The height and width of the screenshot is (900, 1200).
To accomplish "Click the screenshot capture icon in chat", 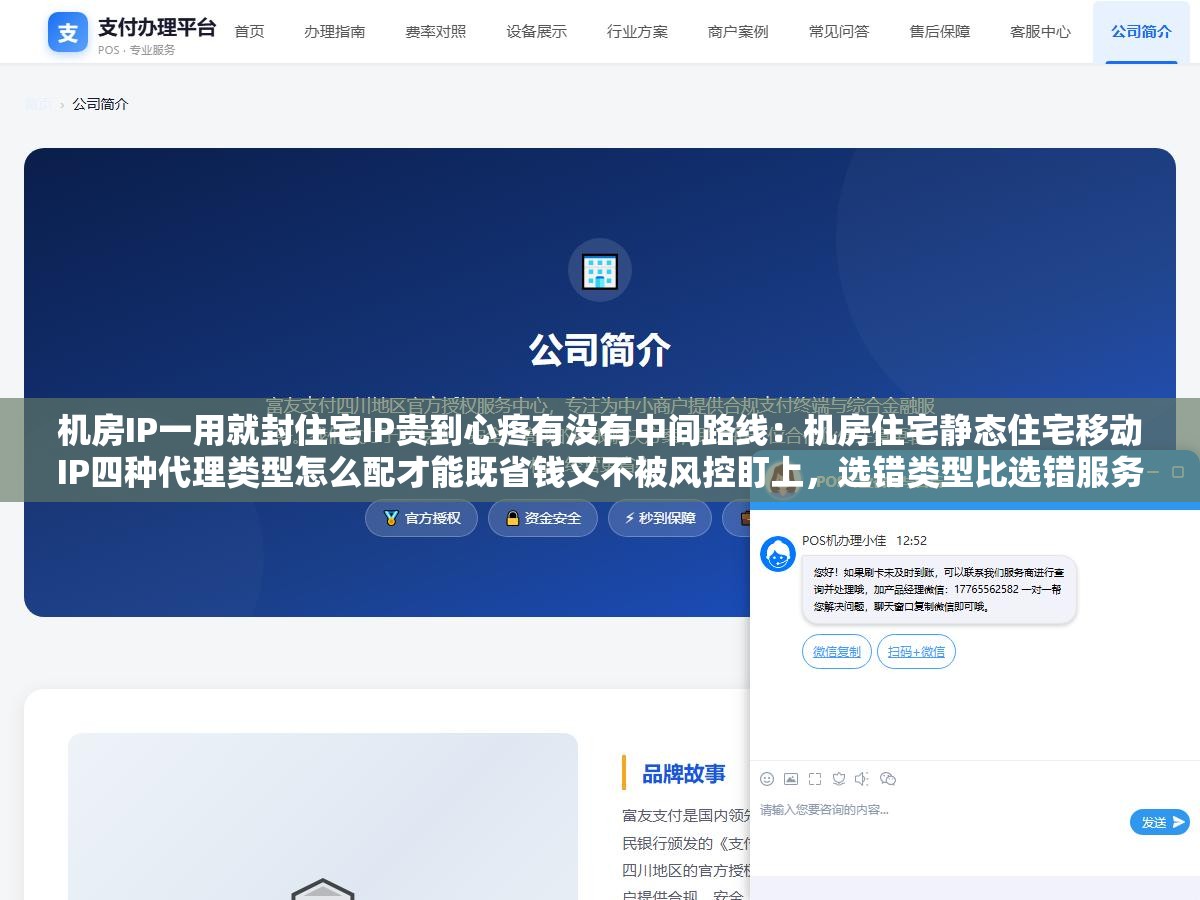I will [815, 779].
